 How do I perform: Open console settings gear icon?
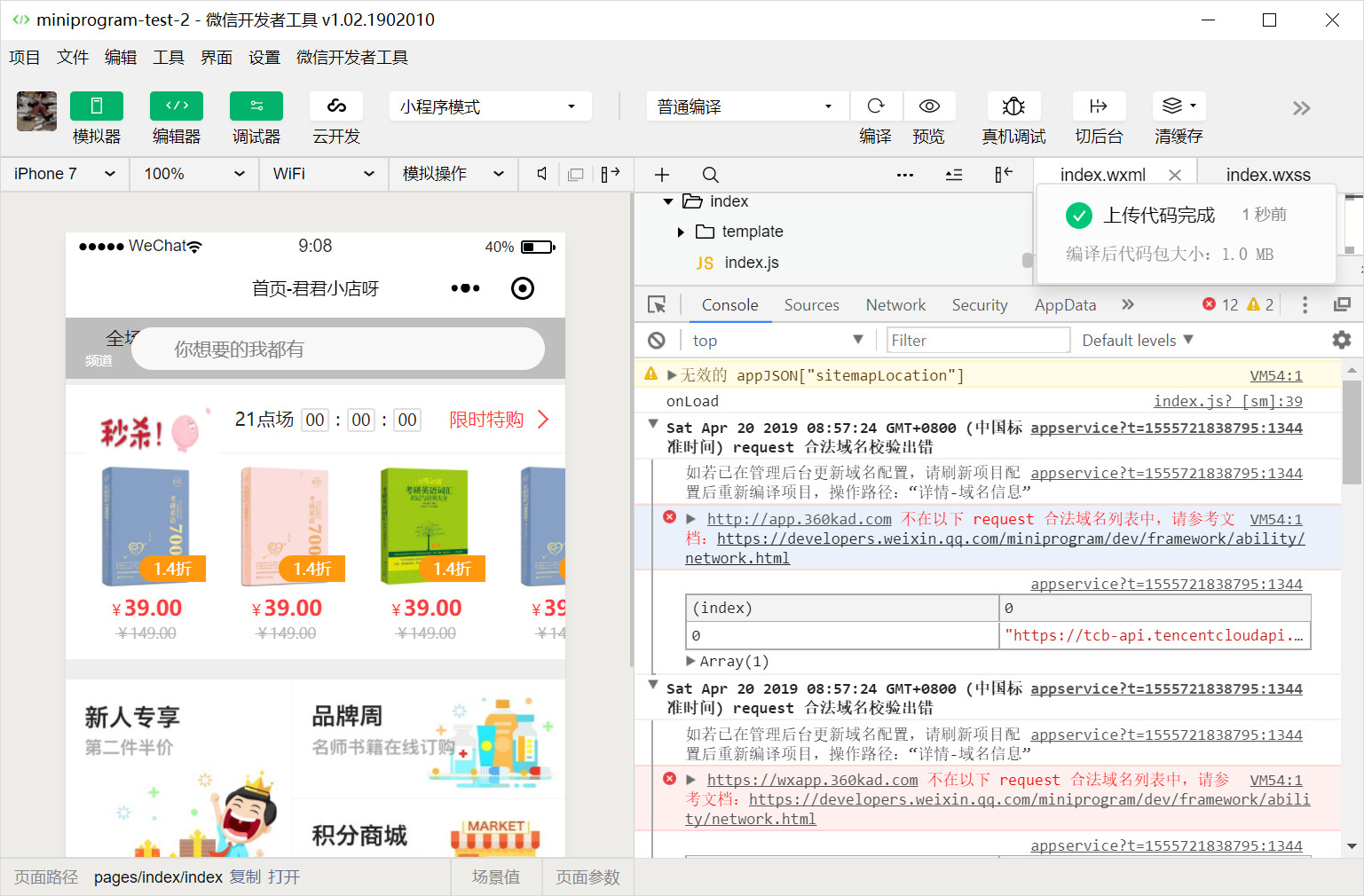click(1341, 340)
